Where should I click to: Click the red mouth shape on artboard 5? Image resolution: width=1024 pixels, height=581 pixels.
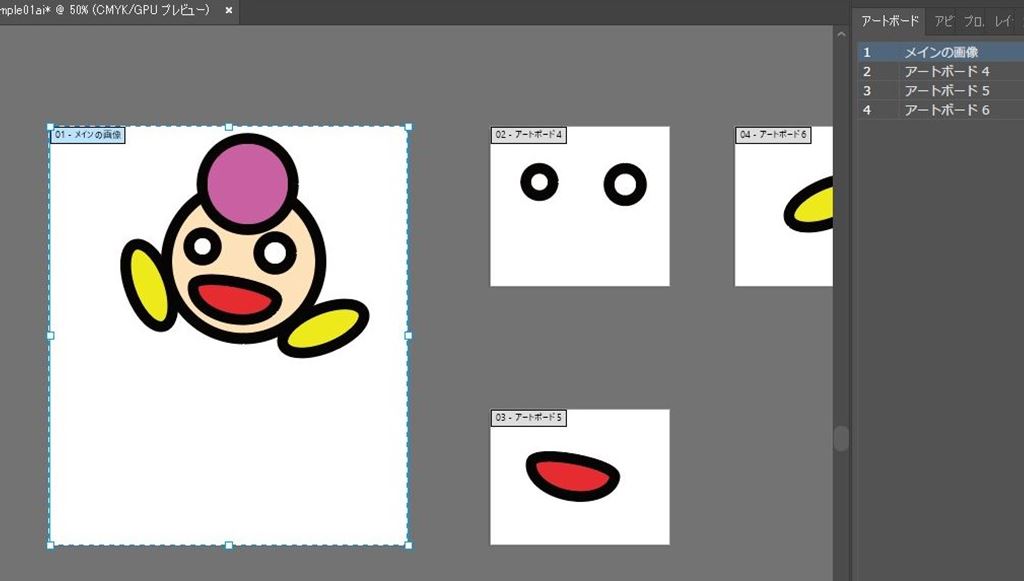572,476
